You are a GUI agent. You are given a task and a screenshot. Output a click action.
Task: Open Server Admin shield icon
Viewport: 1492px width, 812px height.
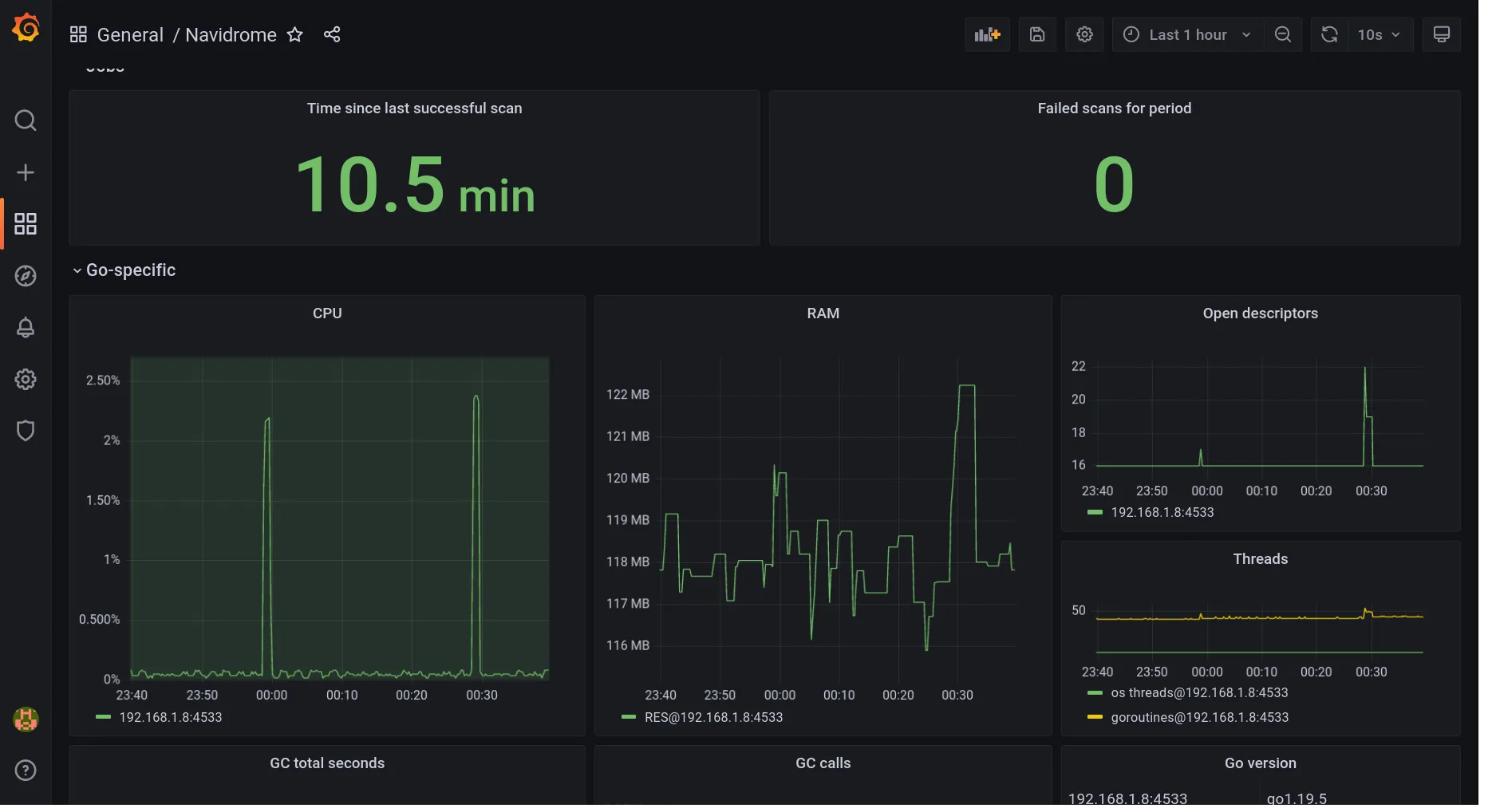[26, 431]
